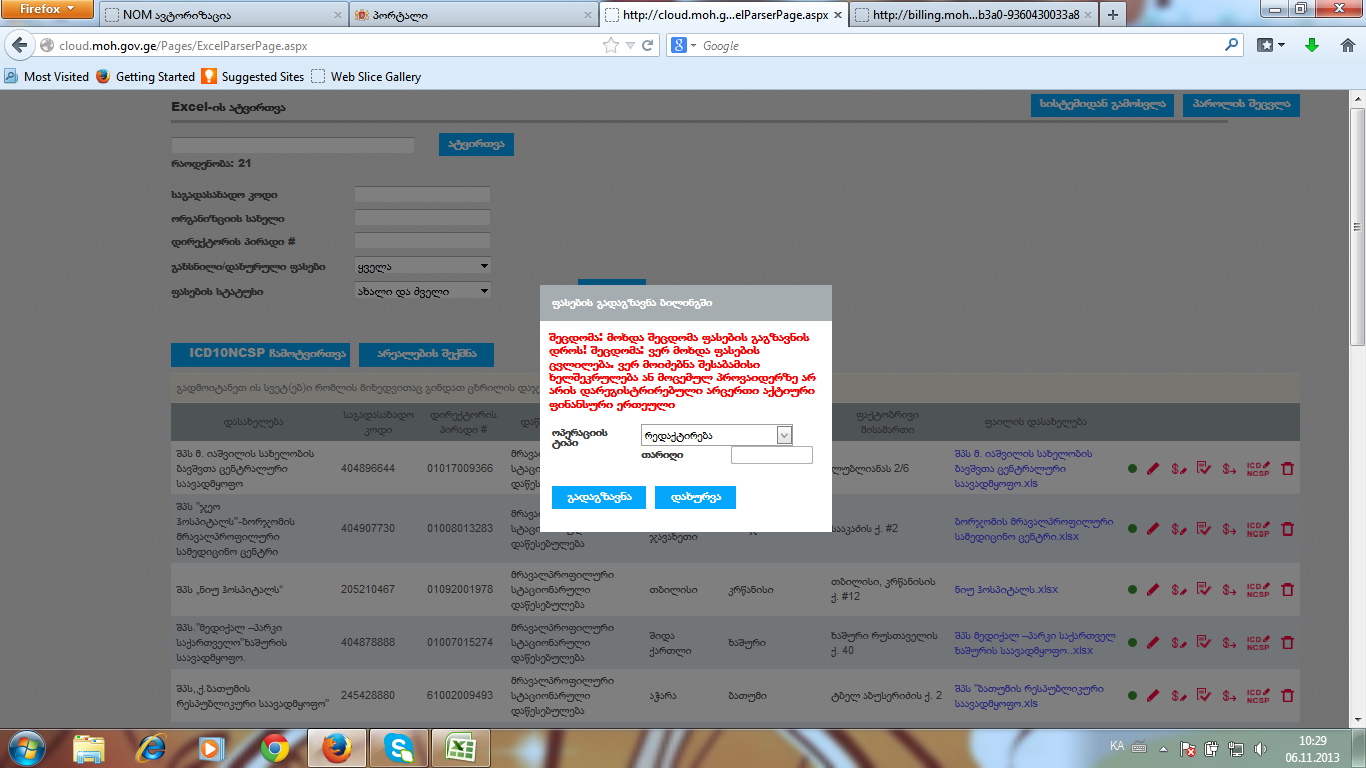
Task: Reload the page using address bar icon
Action: point(648,45)
